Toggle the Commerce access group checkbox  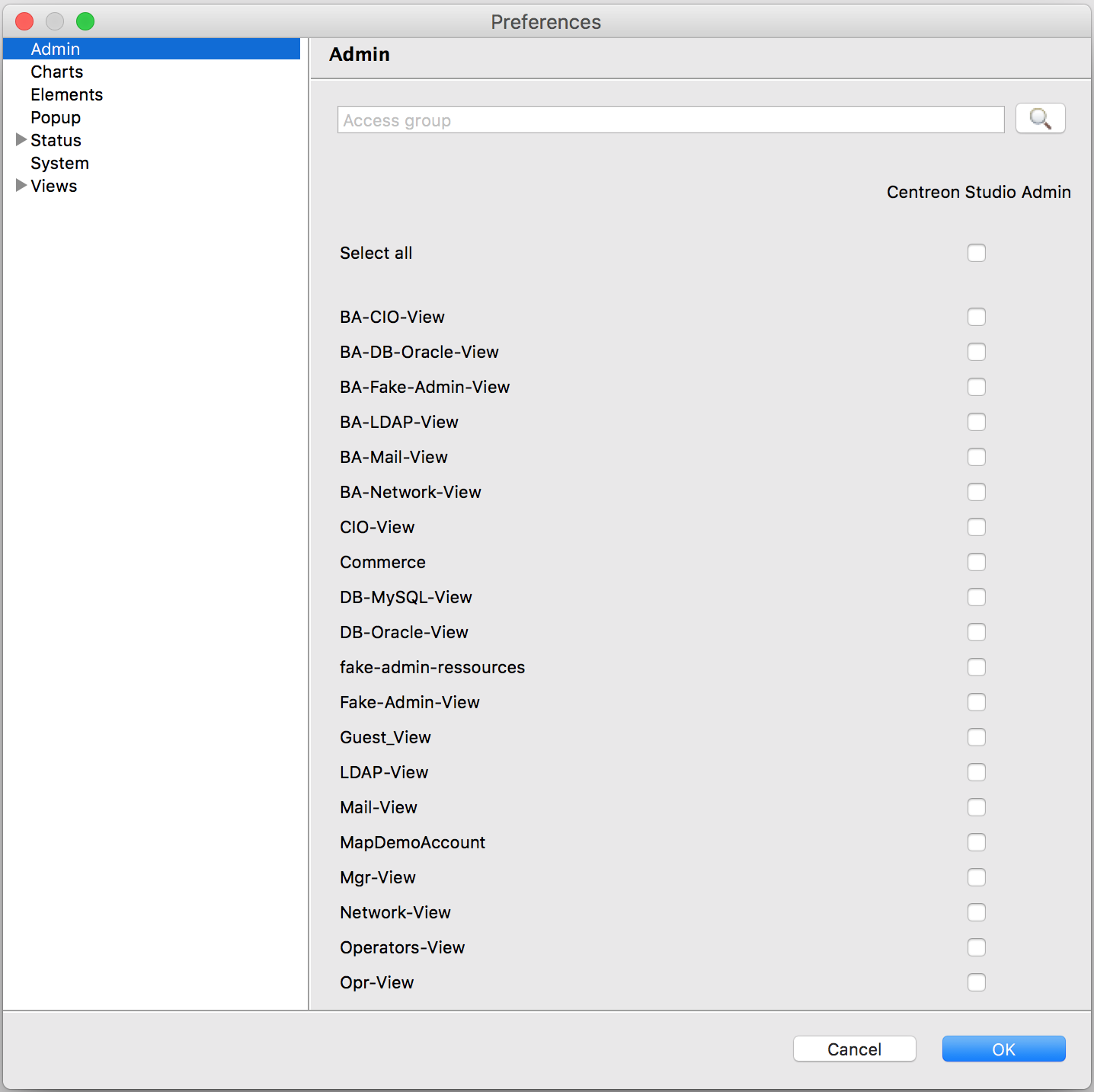(976, 562)
